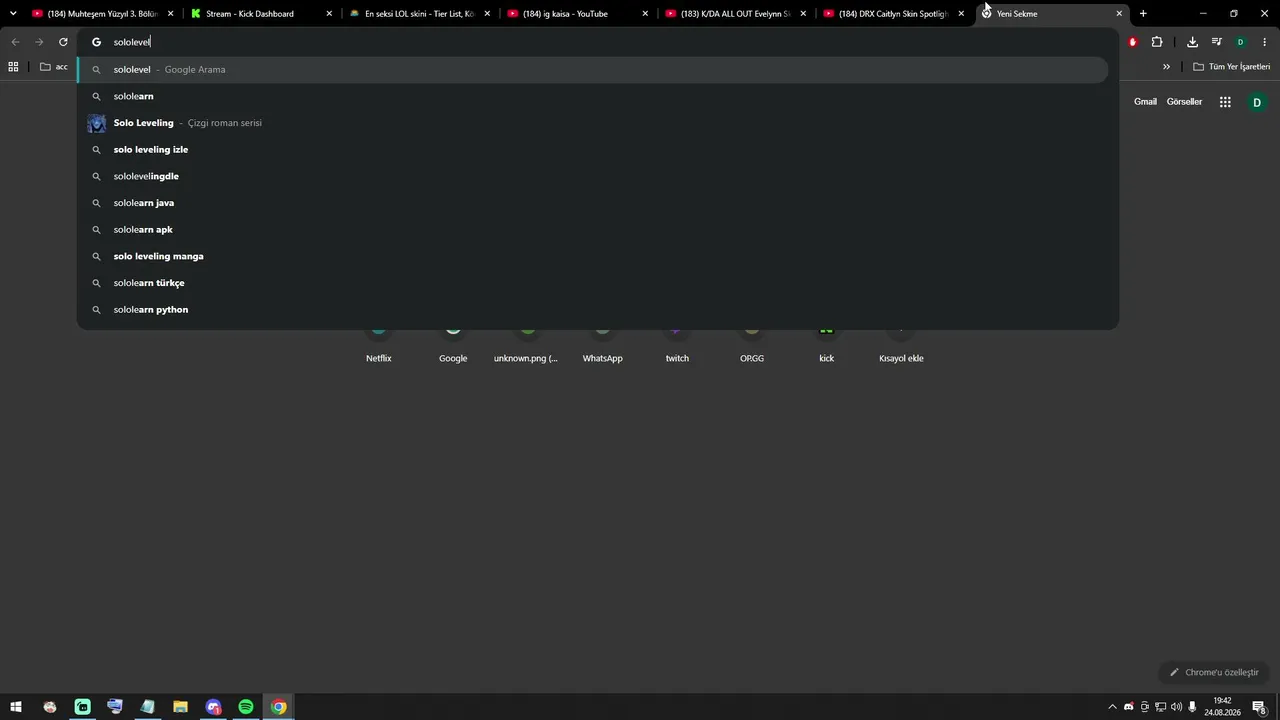Select the 'sololearn türkçe' suggestion
Viewport: 1280px width, 720px height.
[593, 283]
